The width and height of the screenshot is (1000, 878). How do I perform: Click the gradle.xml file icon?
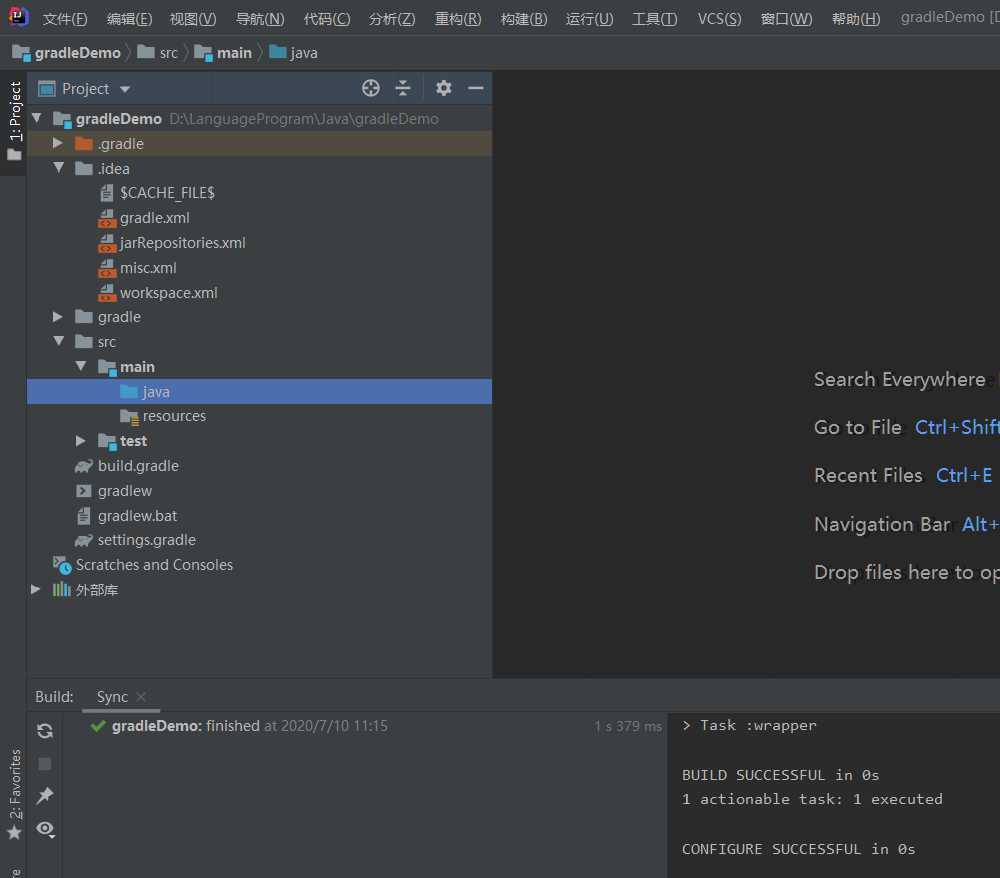pos(107,218)
